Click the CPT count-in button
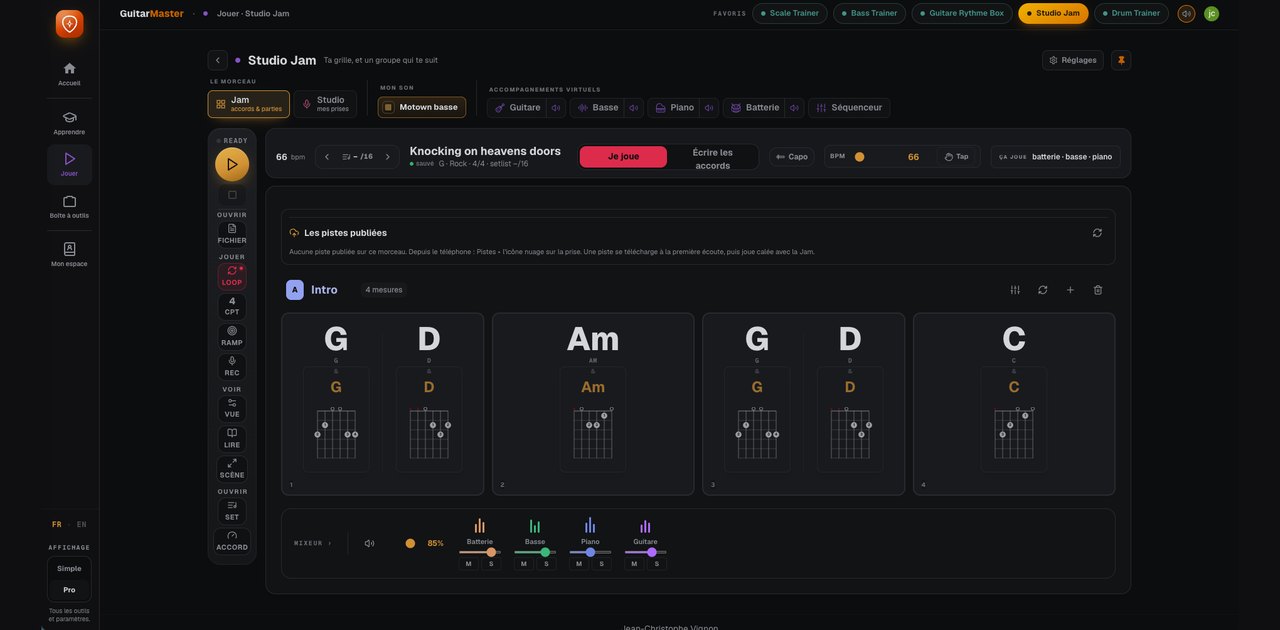 pyautogui.click(x=232, y=306)
